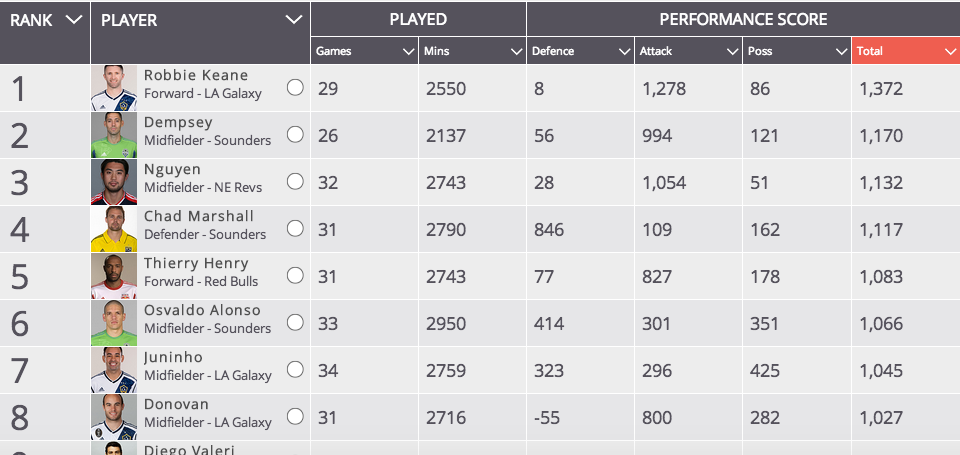Select the radio button for Robbie Keane
960x455 pixels.
click(x=295, y=88)
